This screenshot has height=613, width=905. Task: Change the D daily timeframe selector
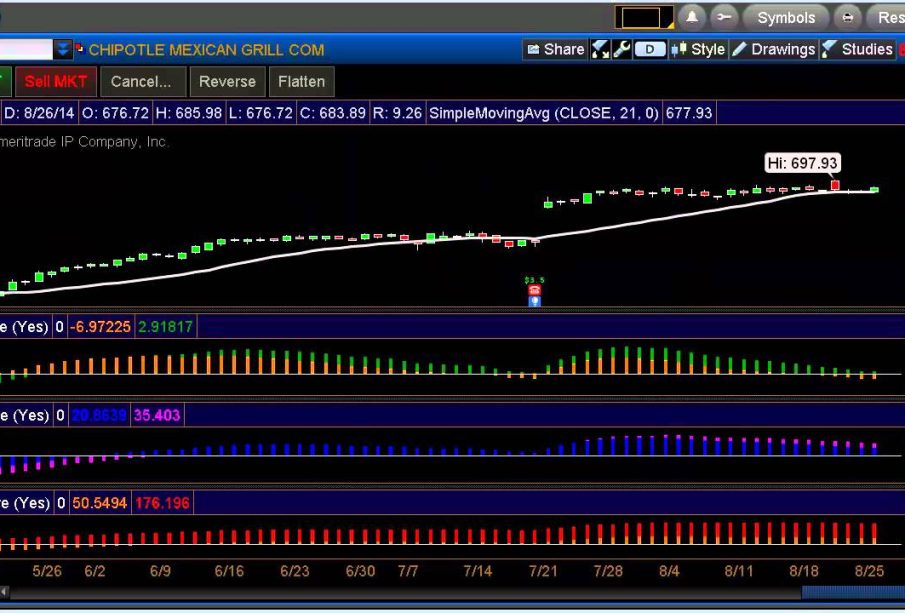650,50
